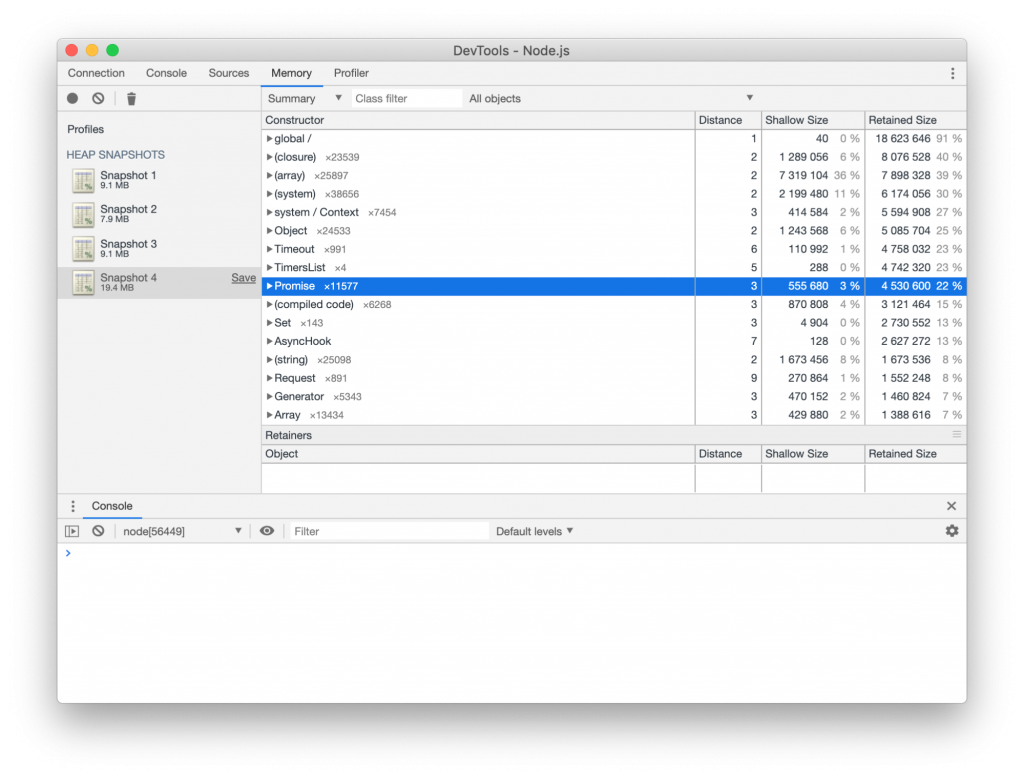The height and width of the screenshot is (779, 1024).
Task: Sort by Shallow Size in constructor table
Action: (x=813, y=120)
